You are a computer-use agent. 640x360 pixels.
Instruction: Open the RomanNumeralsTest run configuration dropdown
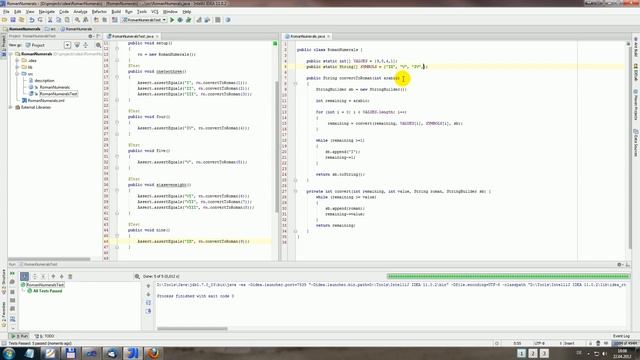pos(144,20)
